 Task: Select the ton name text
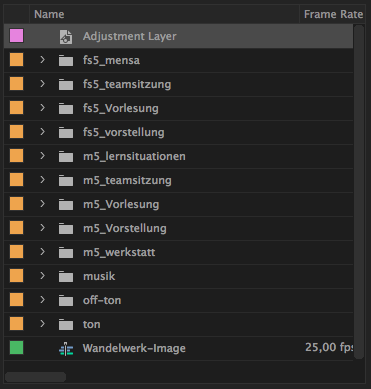click(x=92, y=324)
